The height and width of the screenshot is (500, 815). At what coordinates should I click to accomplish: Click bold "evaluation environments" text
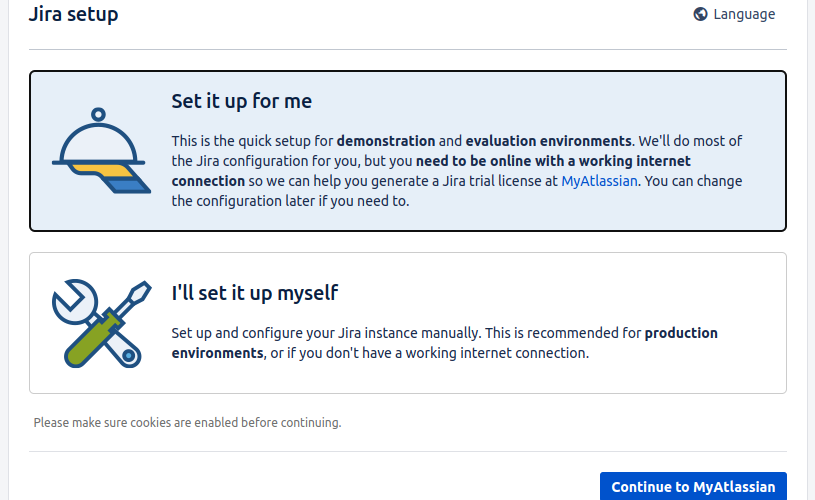click(548, 141)
